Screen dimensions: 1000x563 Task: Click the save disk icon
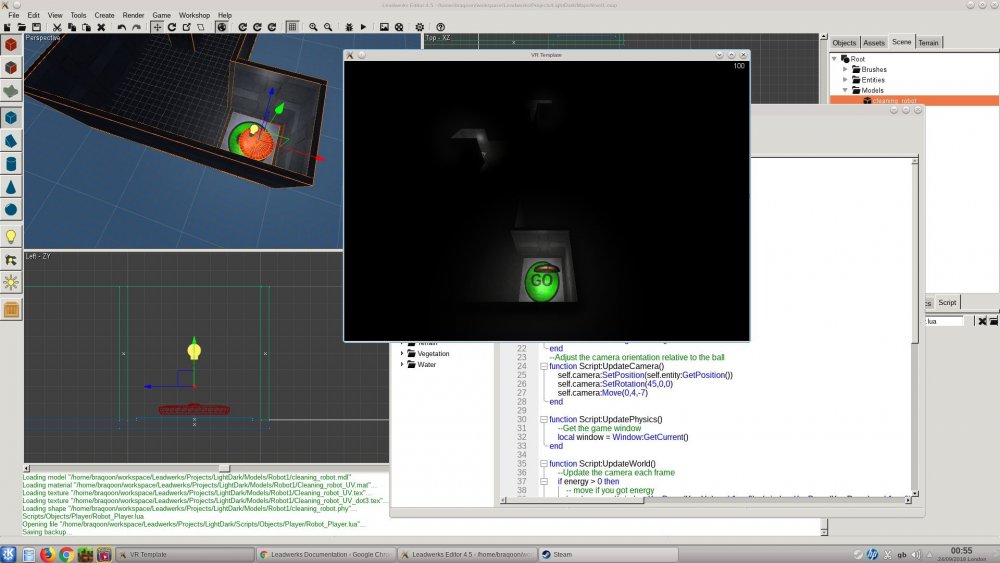pyautogui.click(x=35, y=27)
